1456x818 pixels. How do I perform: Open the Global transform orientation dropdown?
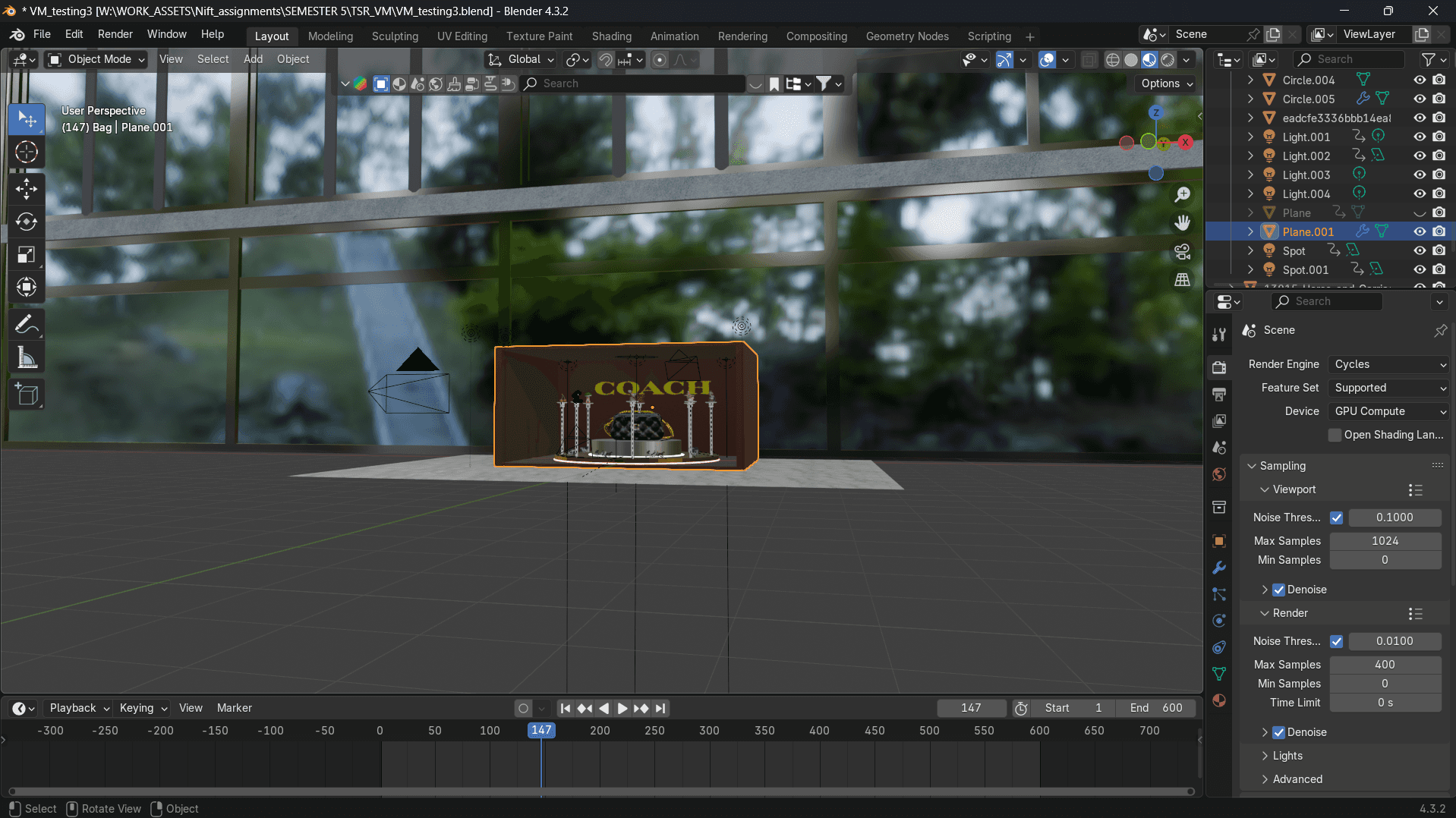[x=522, y=59]
